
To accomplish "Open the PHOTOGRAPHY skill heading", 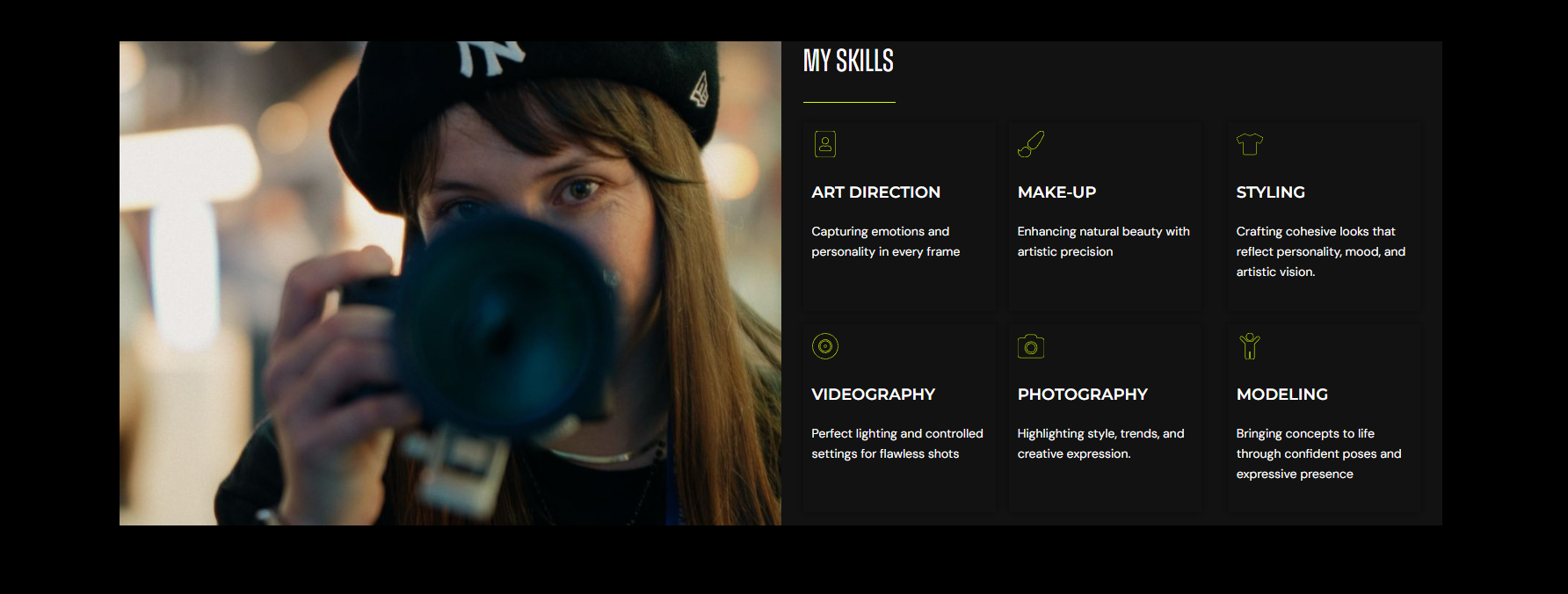I will [x=1082, y=395].
